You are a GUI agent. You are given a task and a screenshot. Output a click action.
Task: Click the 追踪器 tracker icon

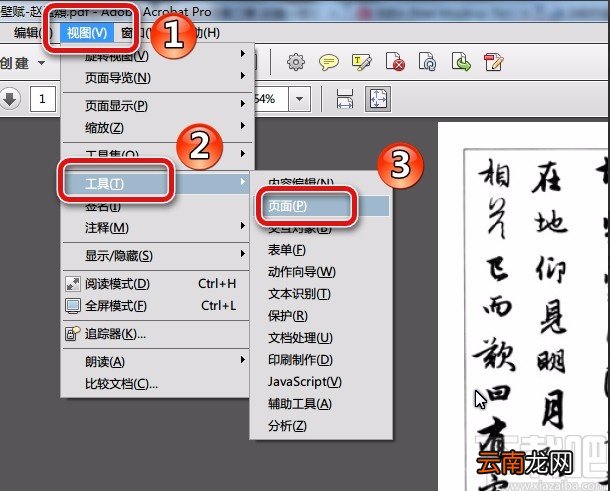pyautogui.click(x=73, y=334)
